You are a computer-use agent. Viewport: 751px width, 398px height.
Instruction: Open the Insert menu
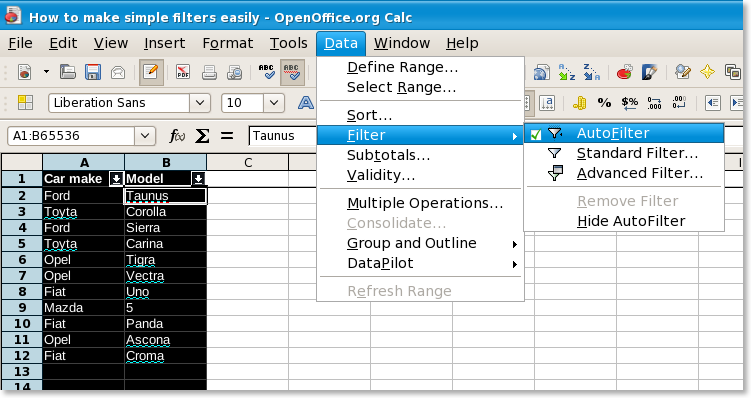(x=164, y=43)
